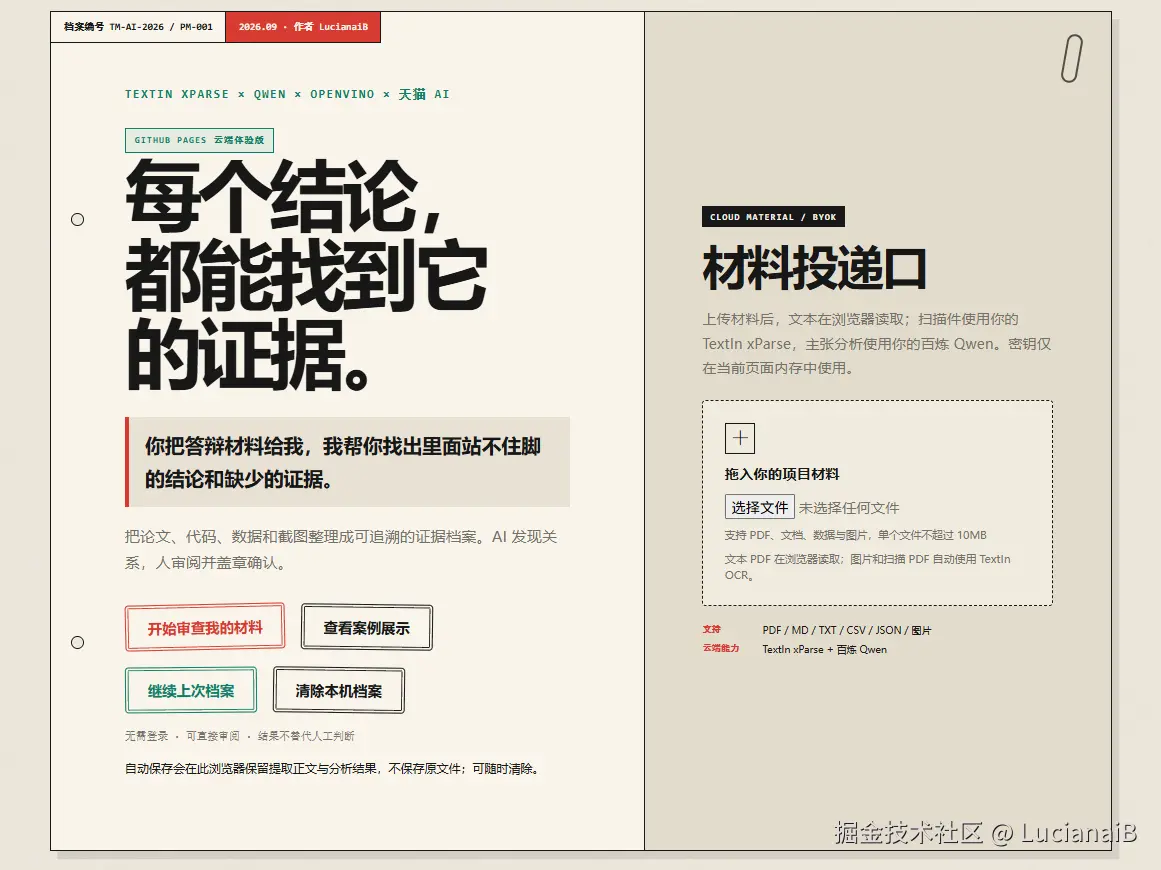Click the 文本 PDF 在浏览器读取 OCR note

(867, 567)
